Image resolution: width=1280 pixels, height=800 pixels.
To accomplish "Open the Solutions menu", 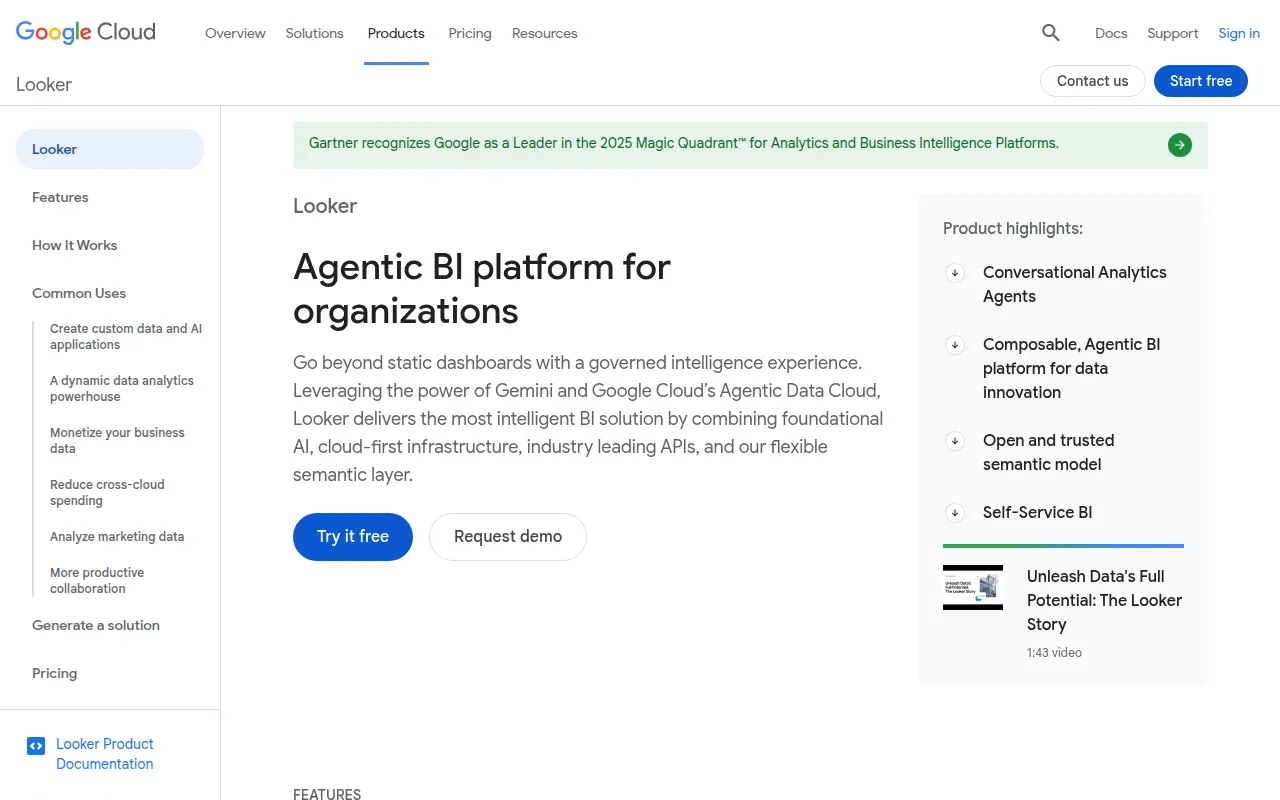I will (x=314, y=33).
